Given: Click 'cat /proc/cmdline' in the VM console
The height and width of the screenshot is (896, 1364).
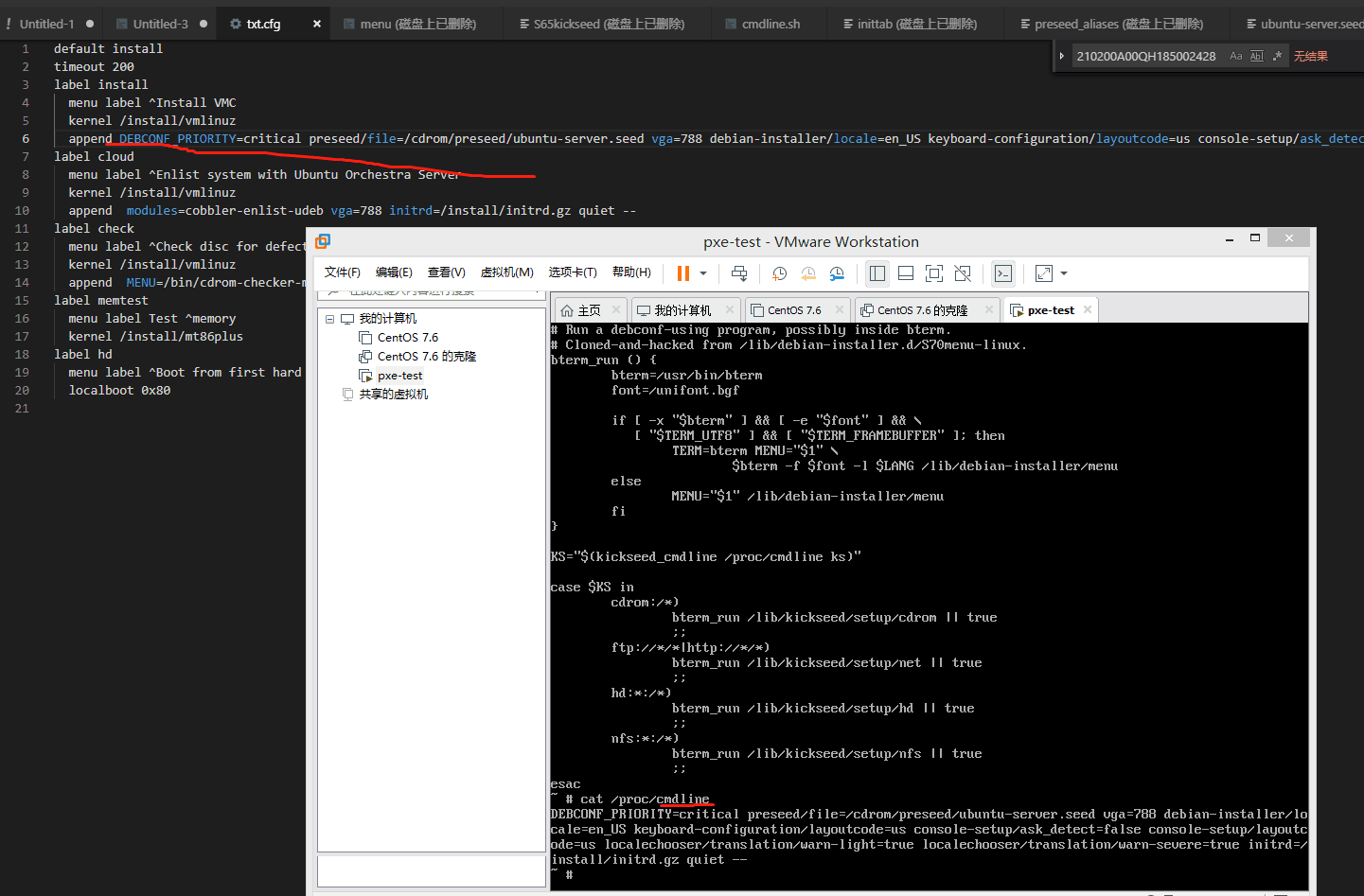Looking at the screenshot, I should pyautogui.click(x=645, y=799).
